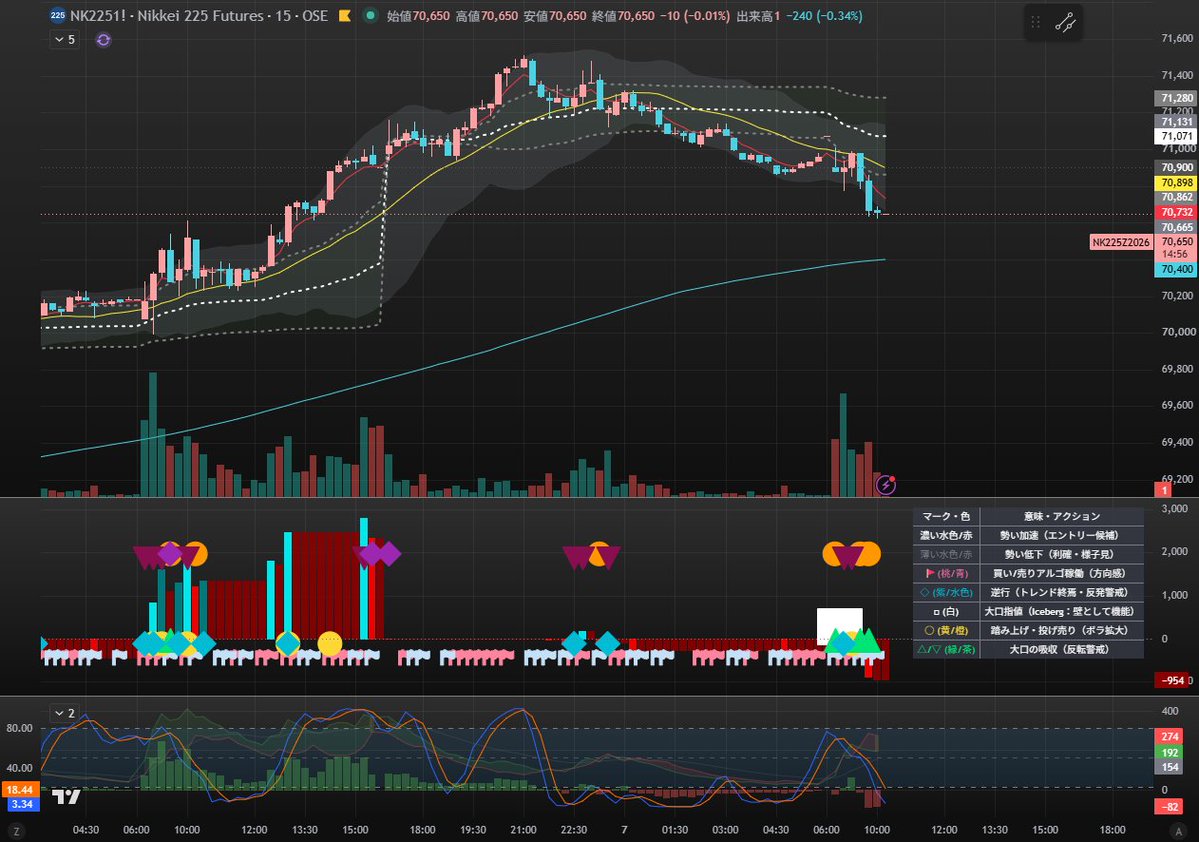Click the 225 symbol logo icon

tap(57, 15)
